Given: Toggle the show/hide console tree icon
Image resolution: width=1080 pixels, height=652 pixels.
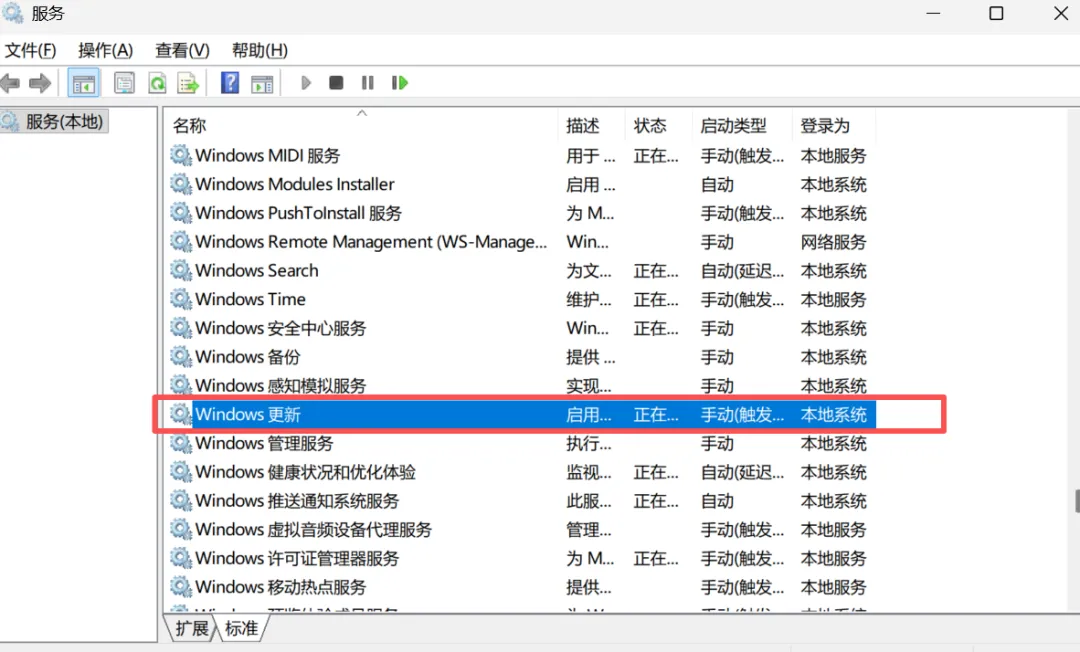Looking at the screenshot, I should click(83, 83).
